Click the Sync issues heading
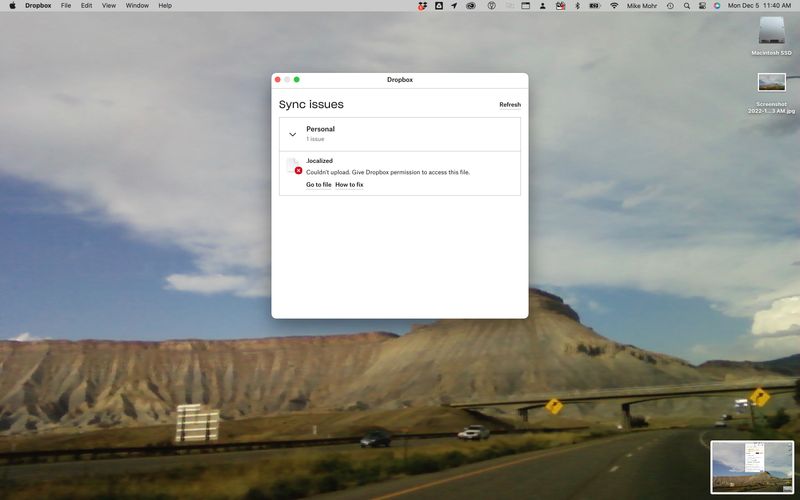This screenshot has width=800, height=500. pos(311,105)
